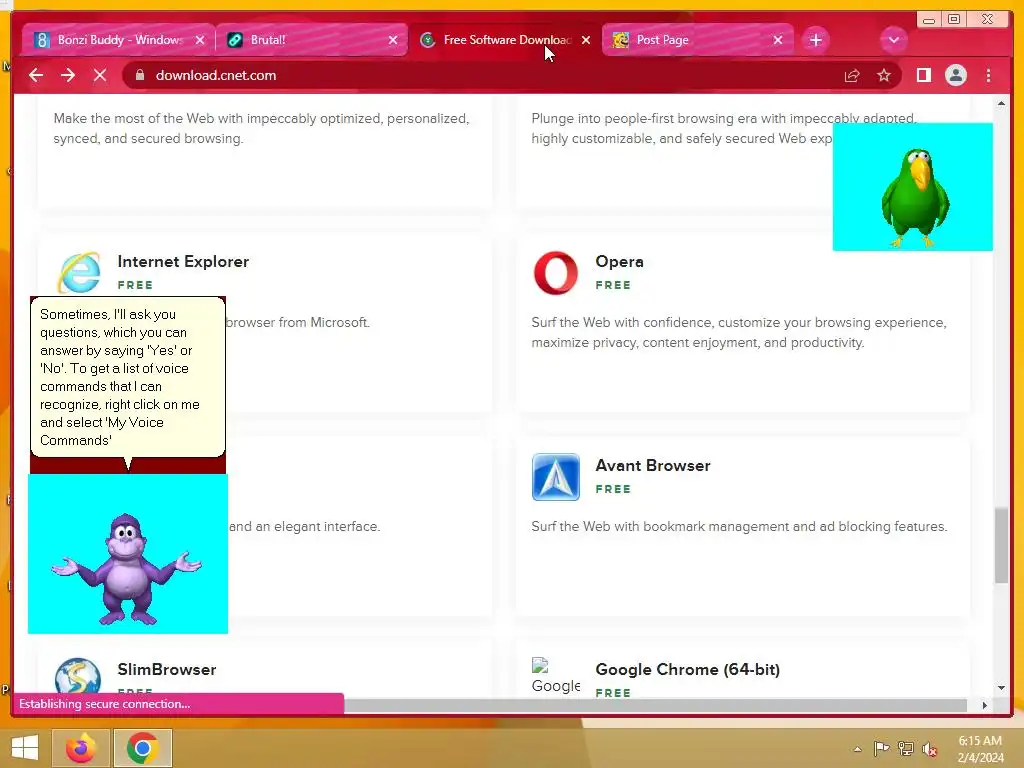The image size is (1024, 768).
Task: Open the Action Center flag icon
Action: [x=881, y=748]
